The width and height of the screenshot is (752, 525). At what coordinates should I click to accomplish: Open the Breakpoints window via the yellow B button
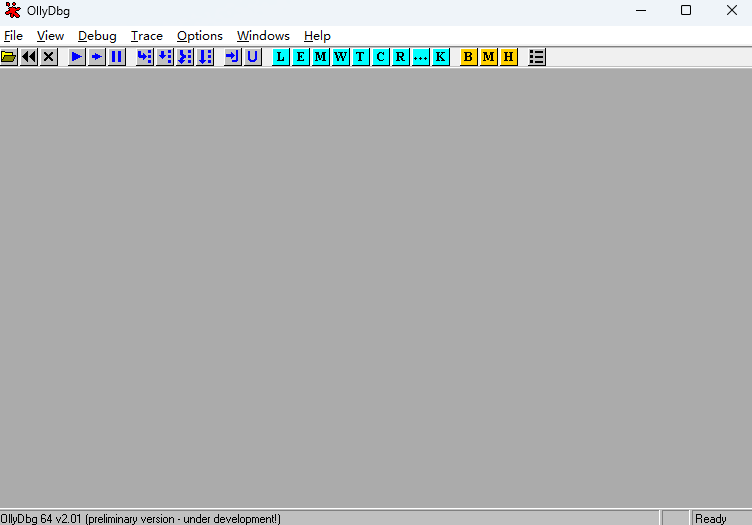point(469,57)
